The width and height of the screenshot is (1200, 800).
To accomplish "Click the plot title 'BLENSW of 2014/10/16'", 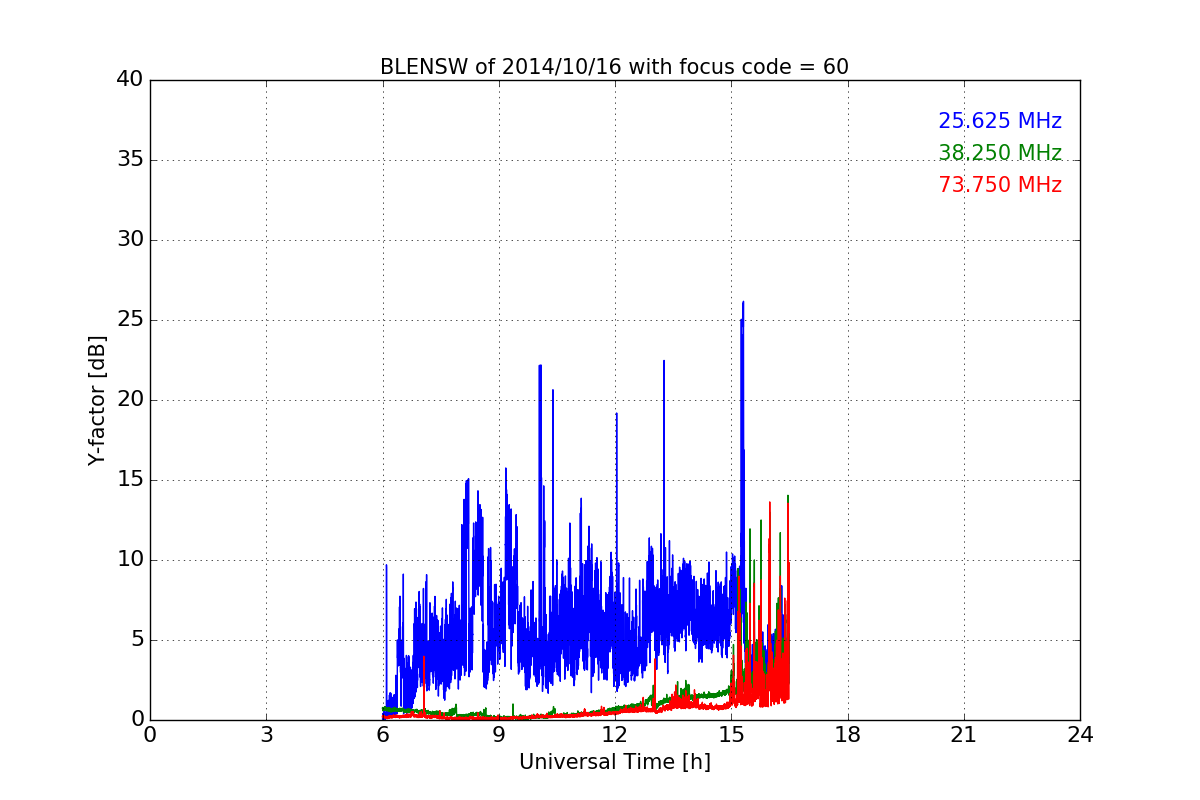I will coord(614,67).
